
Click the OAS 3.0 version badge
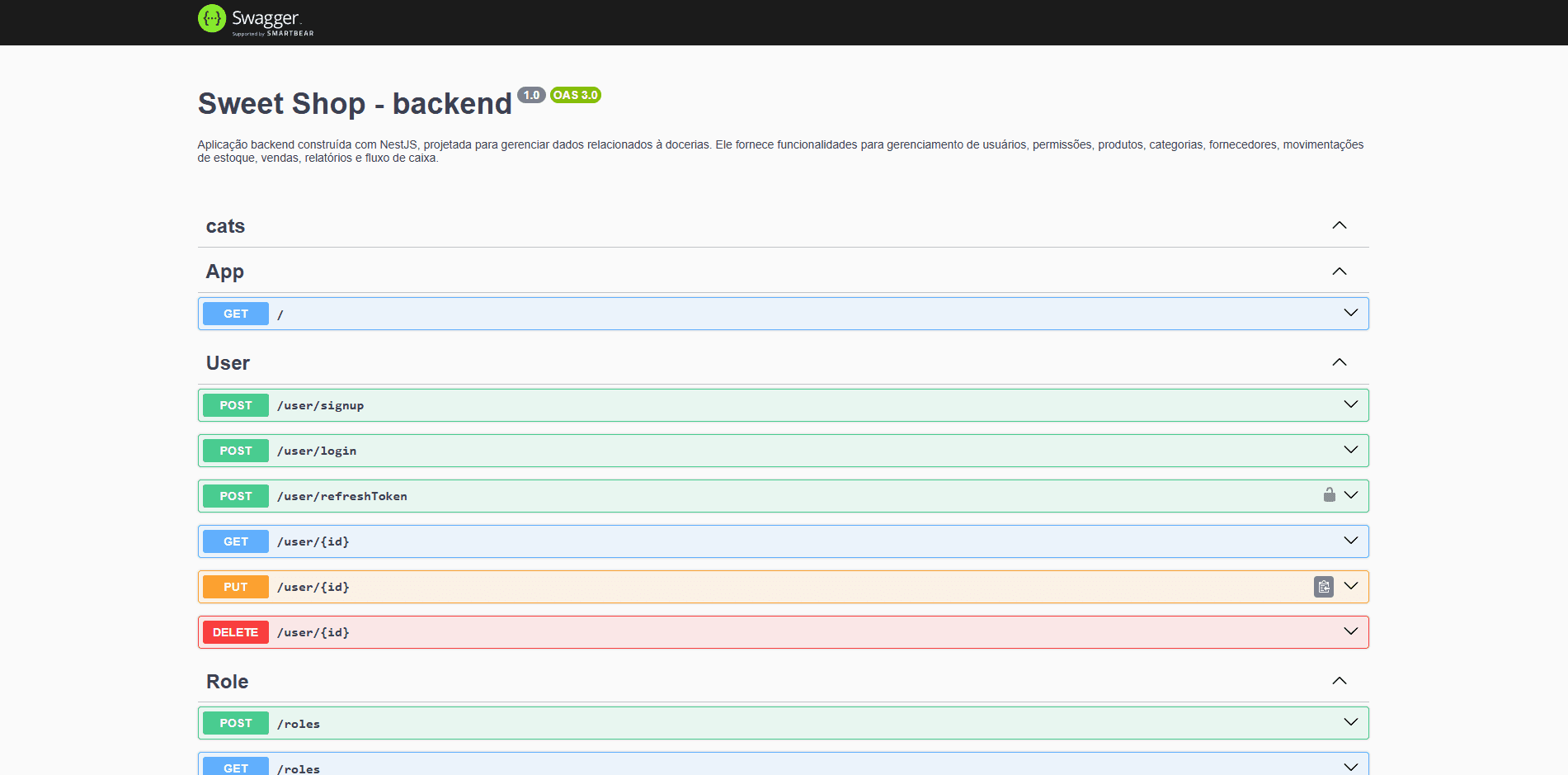575,95
